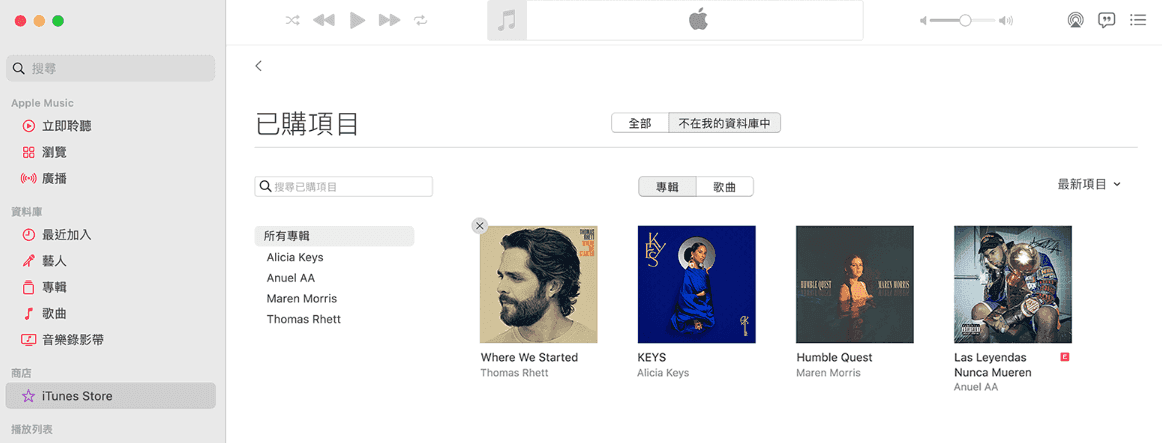Open the Up Next queue list icon

pyautogui.click(x=1138, y=21)
